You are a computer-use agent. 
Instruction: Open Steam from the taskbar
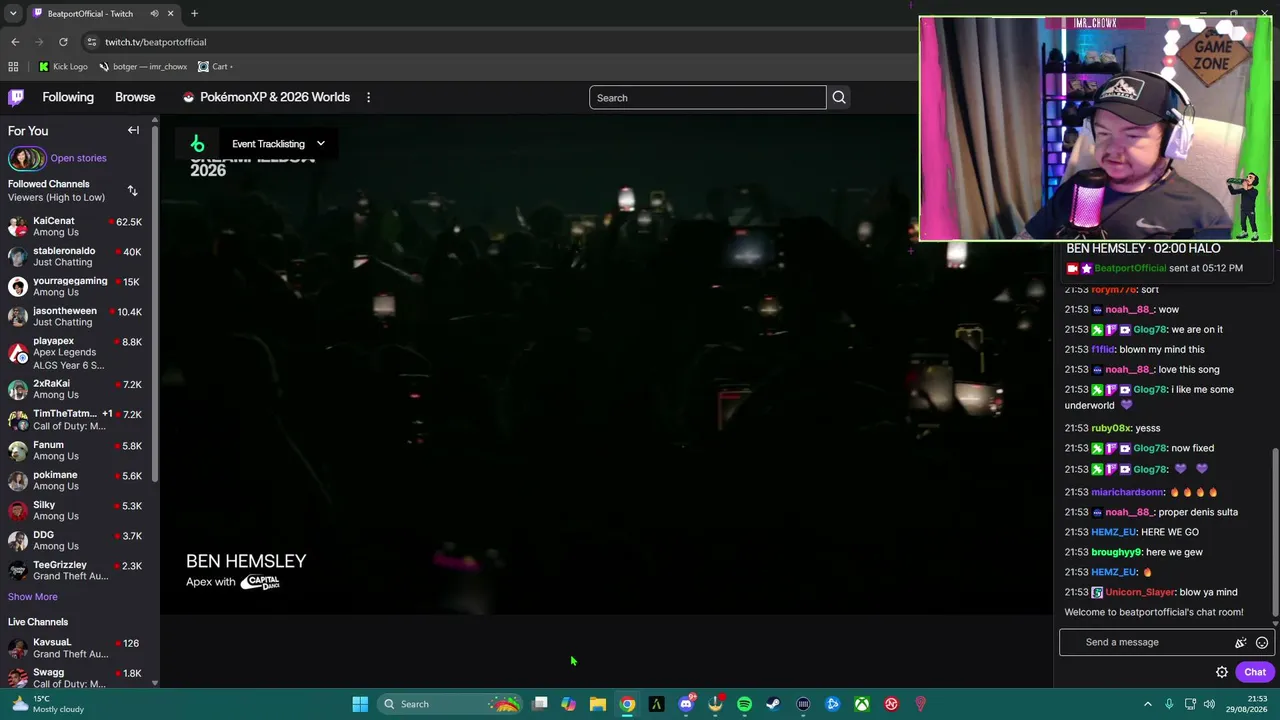point(773,704)
